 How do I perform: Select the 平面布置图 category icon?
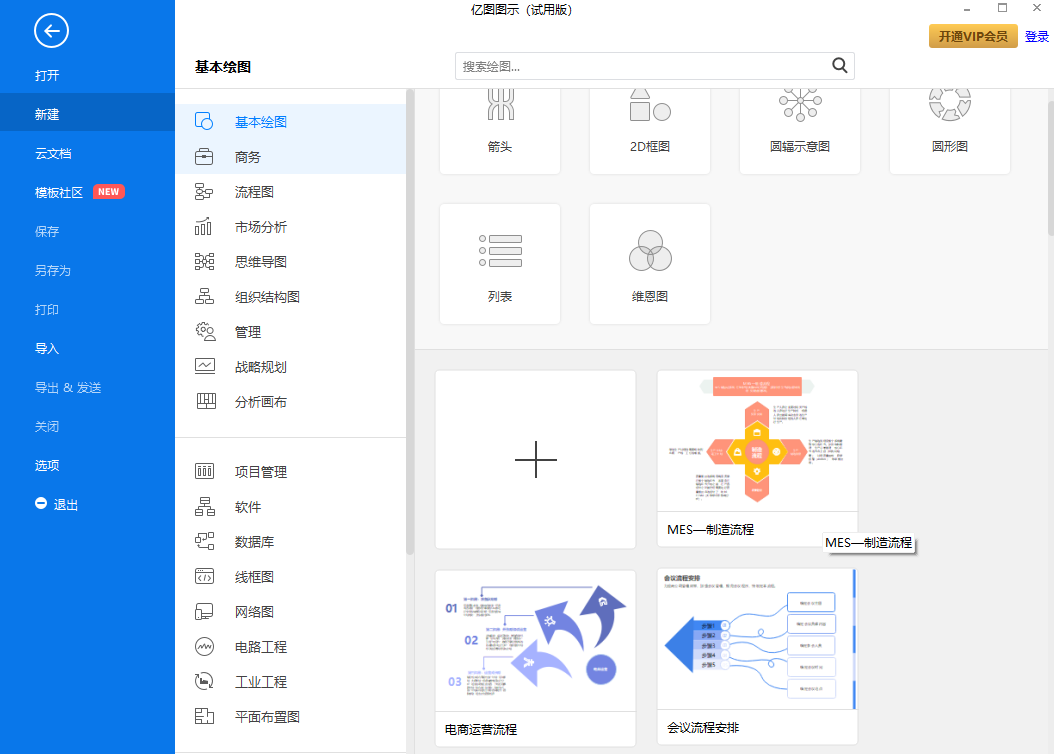tap(205, 716)
